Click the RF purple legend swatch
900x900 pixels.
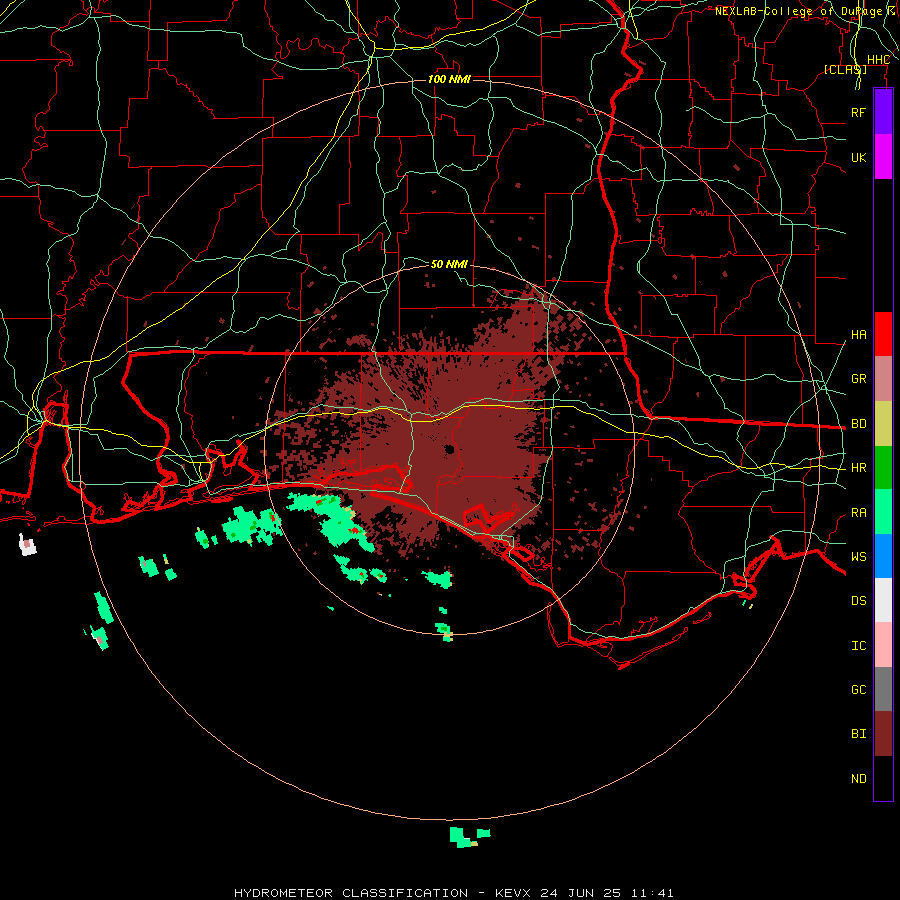pyautogui.click(x=883, y=111)
